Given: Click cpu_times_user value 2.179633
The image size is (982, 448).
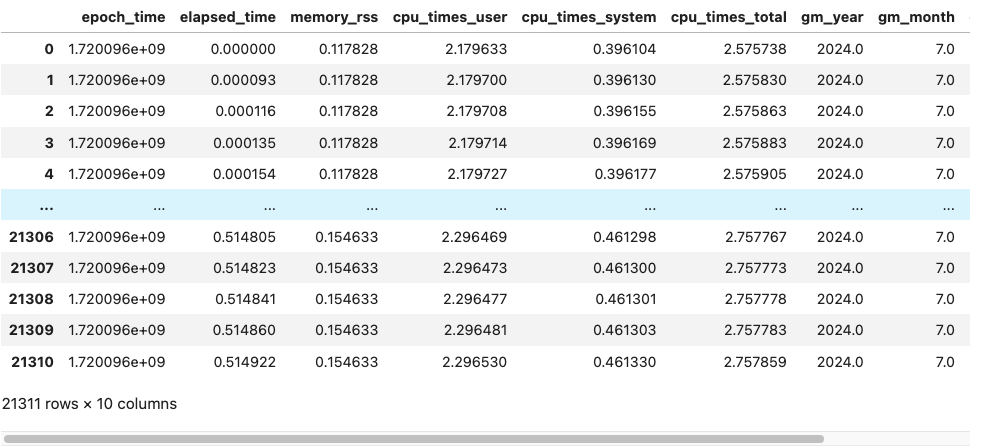Looking at the screenshot, I should 477,49.
